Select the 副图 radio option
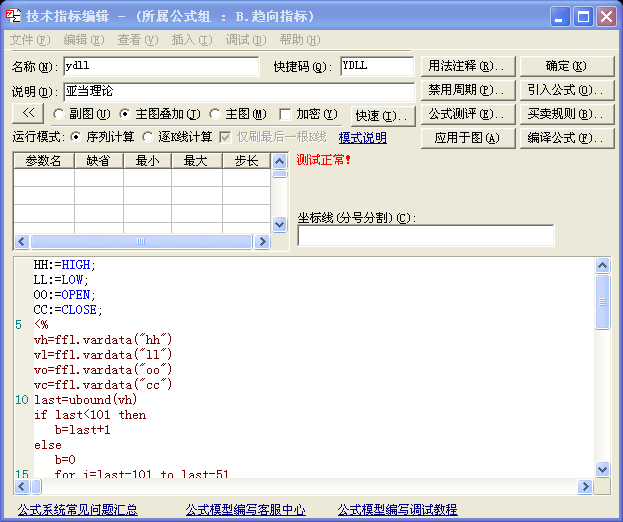Screen dimensions: 623x522 pyautogui.click(x=59, y=114)
